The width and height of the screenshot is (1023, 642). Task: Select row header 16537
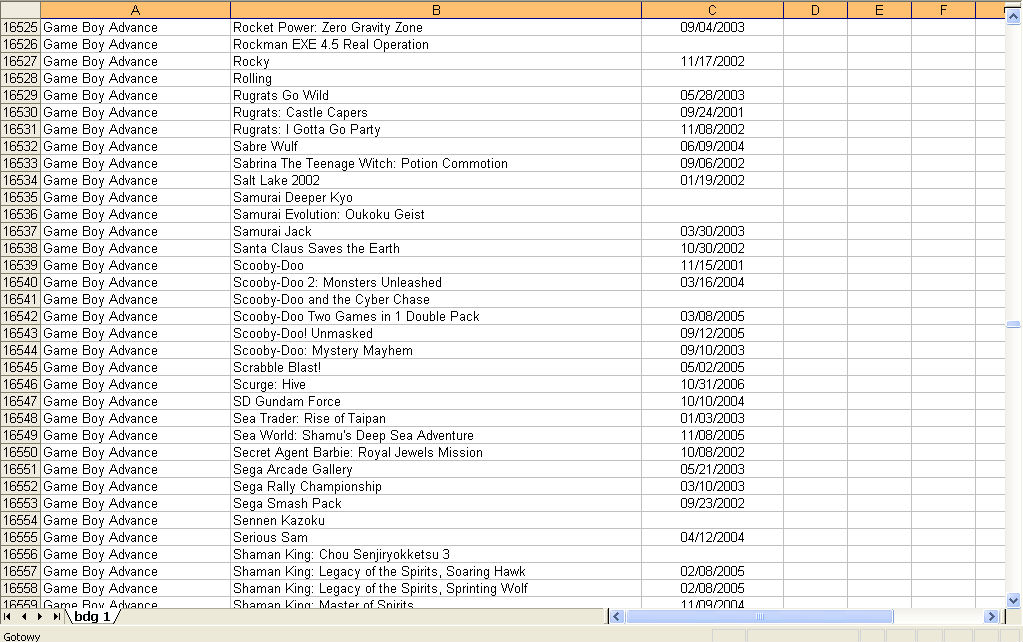(20, 231)
